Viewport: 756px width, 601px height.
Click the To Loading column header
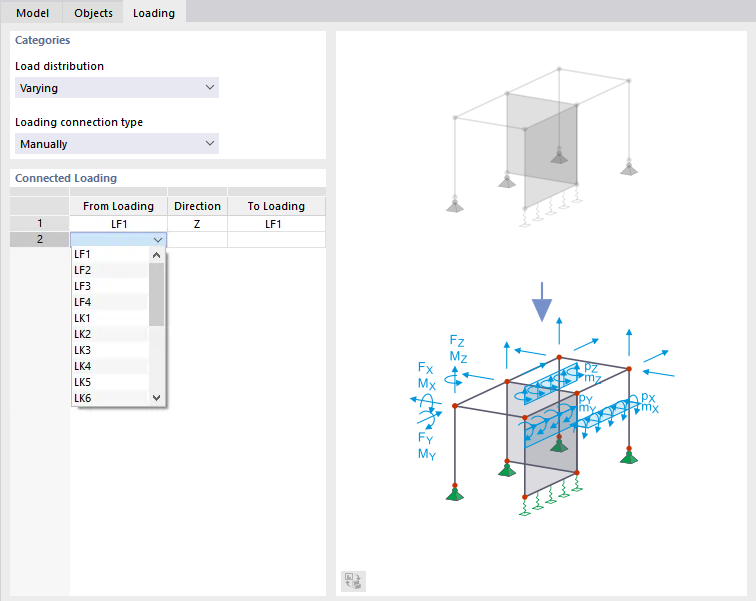point(276,206)
